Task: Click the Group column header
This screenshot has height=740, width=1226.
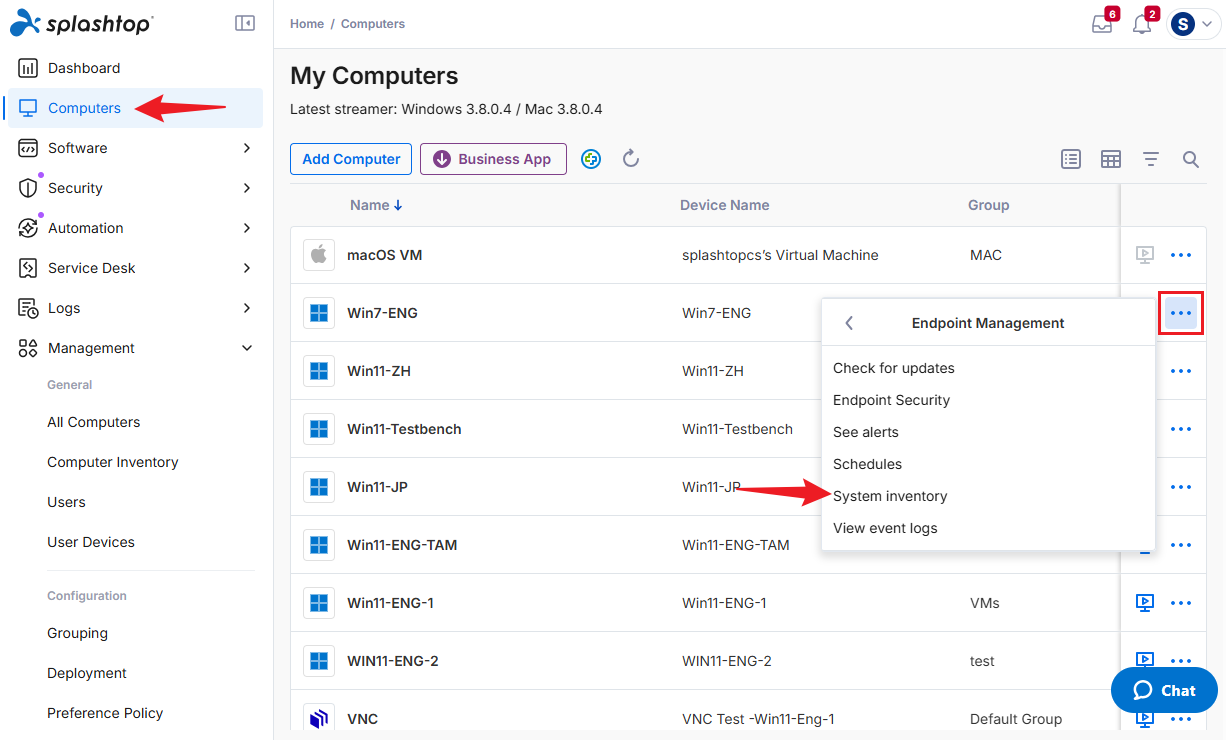Action: coord(989,205)
